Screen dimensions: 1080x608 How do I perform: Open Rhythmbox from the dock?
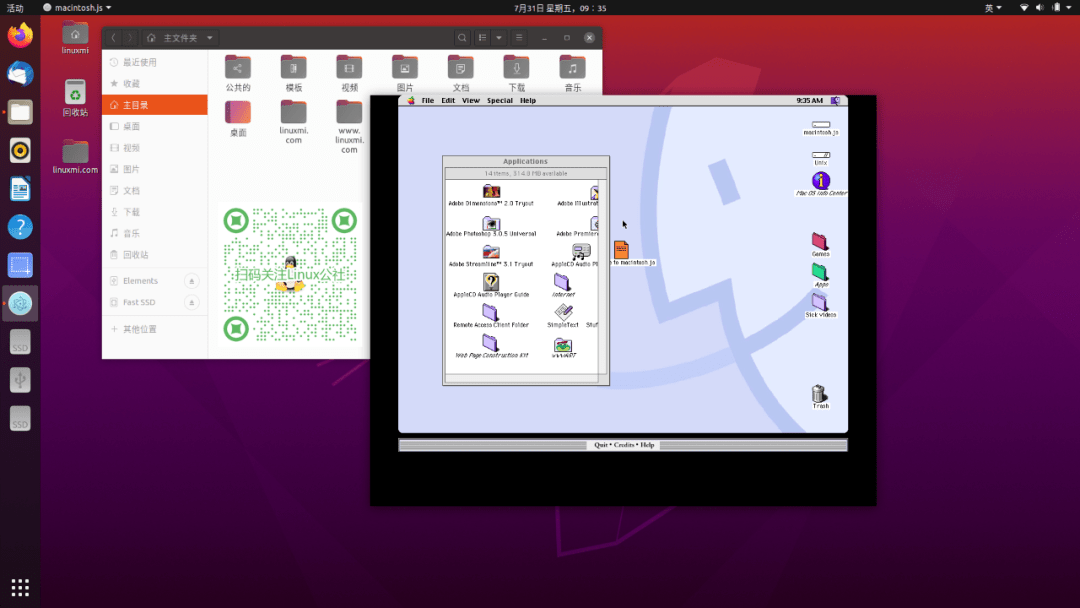[x=20, y=150]
